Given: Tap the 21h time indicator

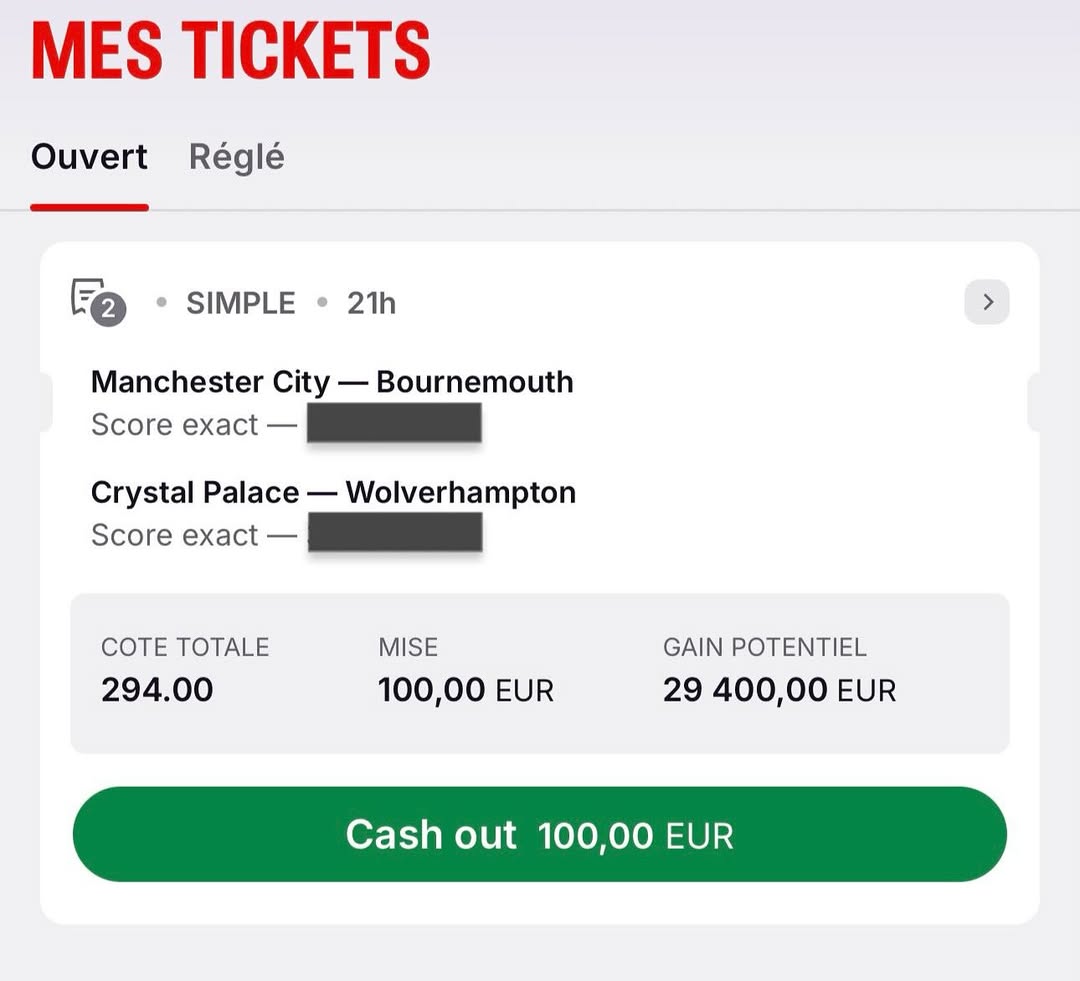Looking at the screenshot, I should pos(371,303).
